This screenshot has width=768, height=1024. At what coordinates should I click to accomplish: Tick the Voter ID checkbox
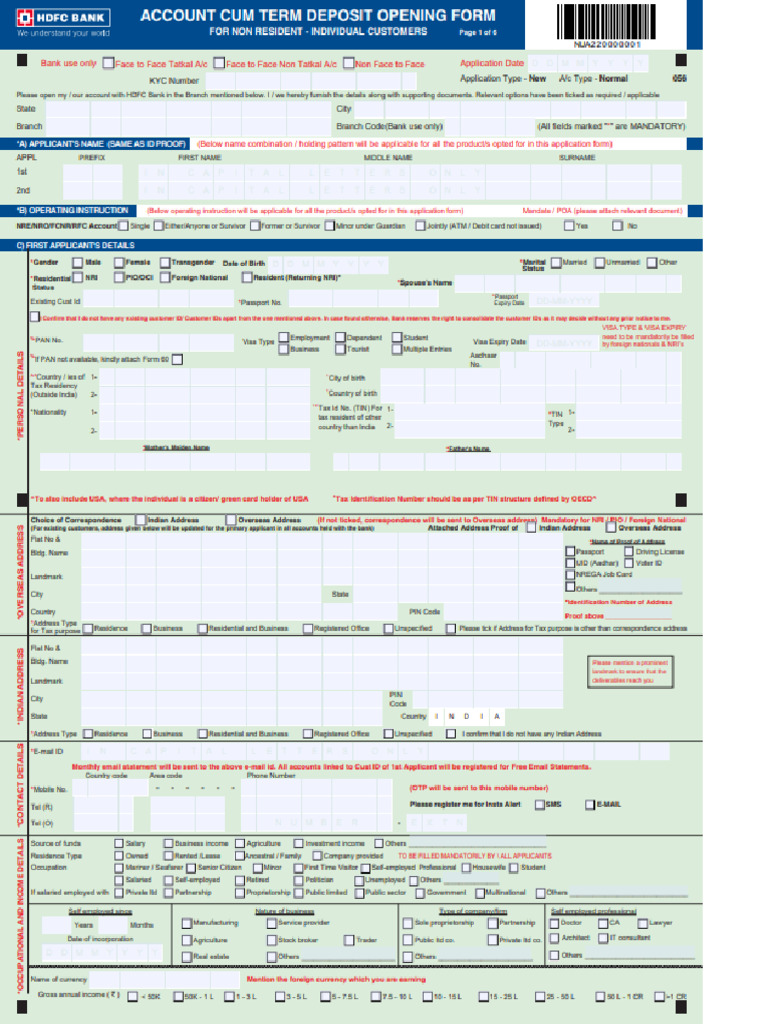point(629,563)
